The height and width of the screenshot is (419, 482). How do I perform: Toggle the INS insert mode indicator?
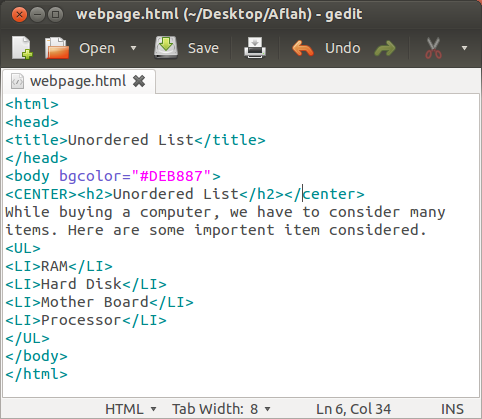[x=452, y=409]
